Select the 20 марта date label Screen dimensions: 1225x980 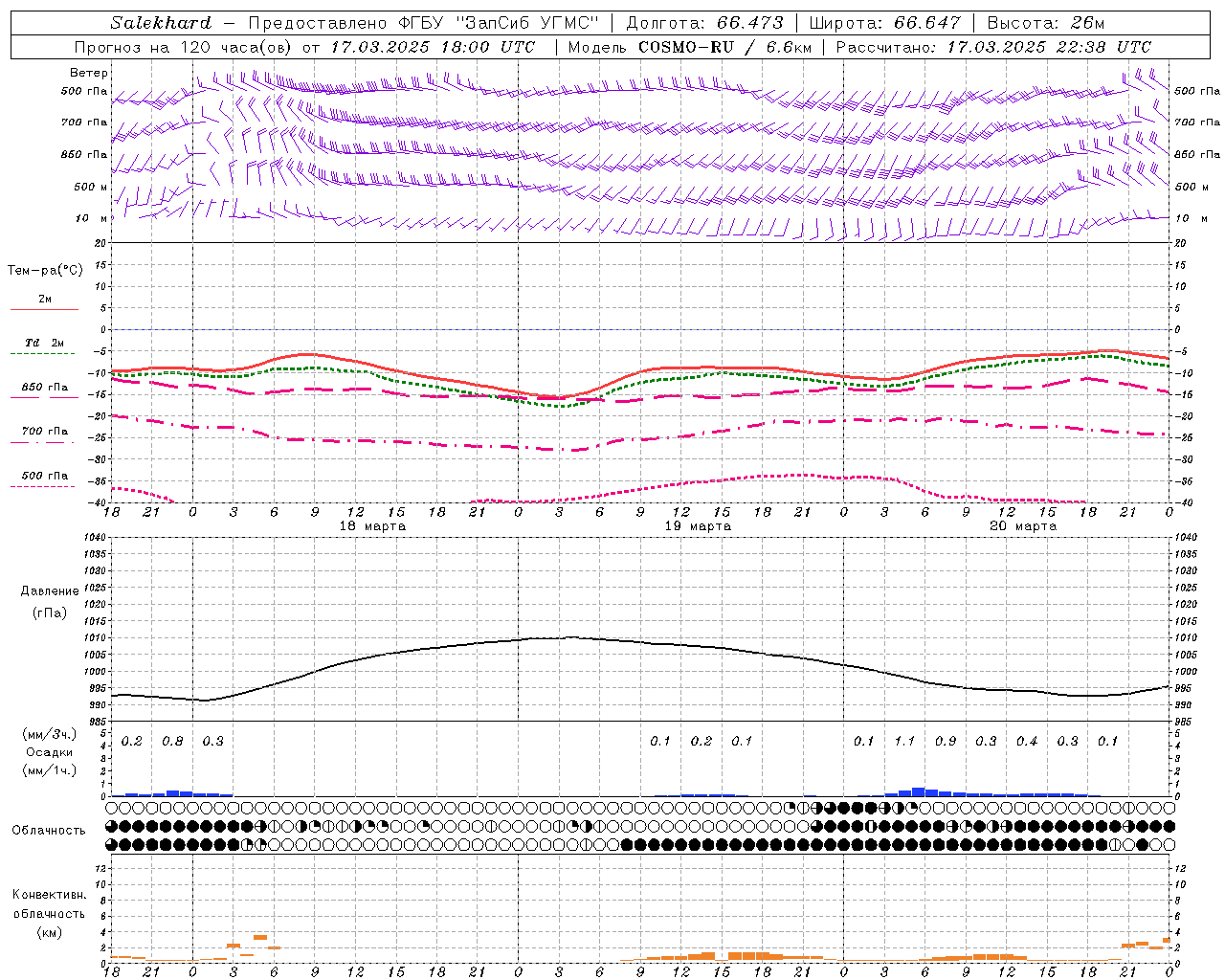click(1023, 526)
